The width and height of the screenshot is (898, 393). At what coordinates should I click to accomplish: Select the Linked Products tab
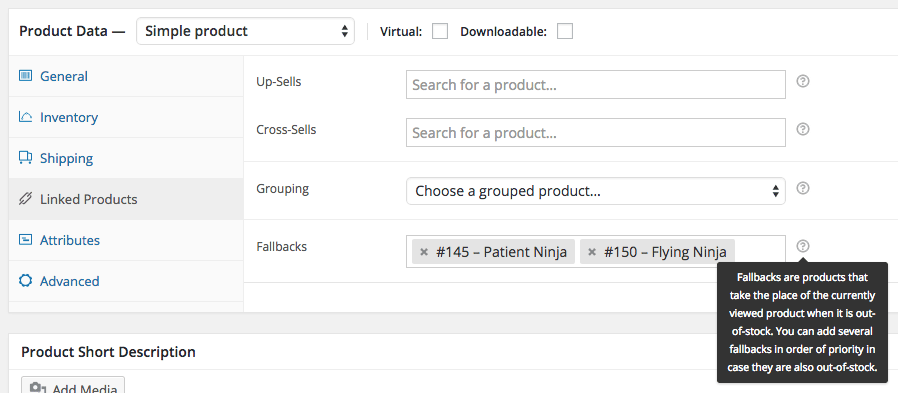click(126, 199)
